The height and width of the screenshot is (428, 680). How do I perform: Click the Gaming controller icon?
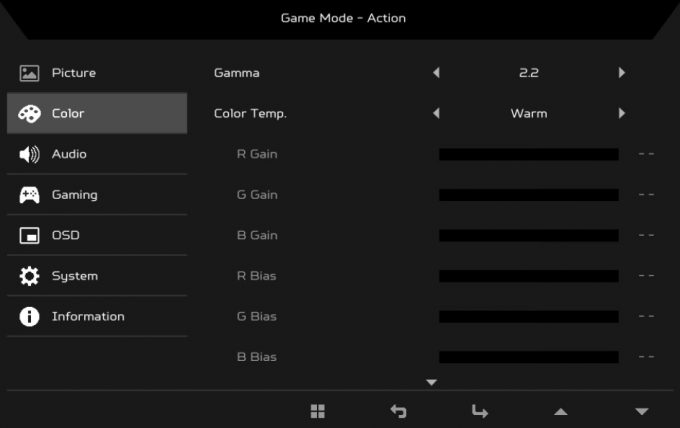[x=29, y=195]
